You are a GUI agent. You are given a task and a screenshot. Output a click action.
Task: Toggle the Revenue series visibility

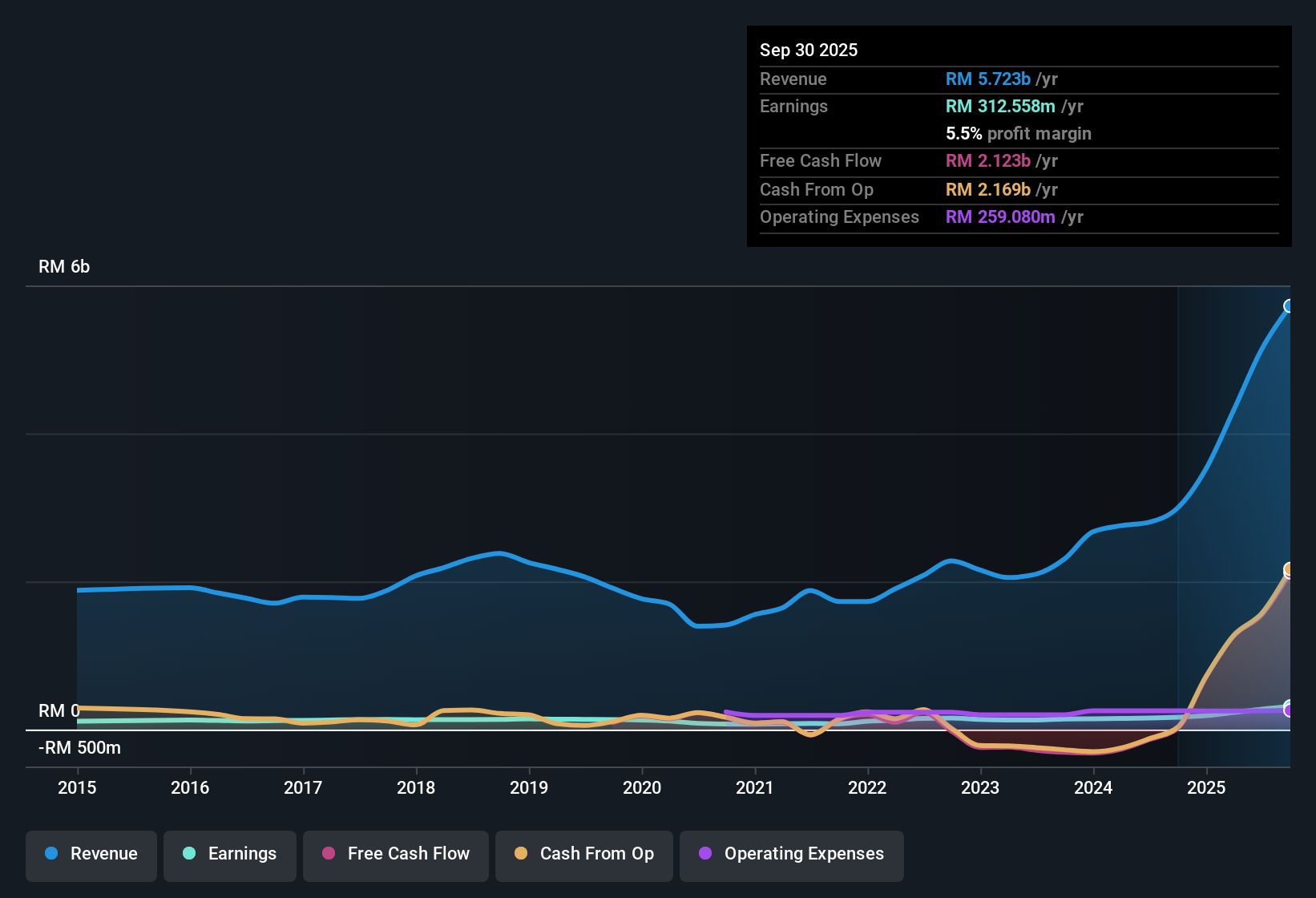click(91, 854)
